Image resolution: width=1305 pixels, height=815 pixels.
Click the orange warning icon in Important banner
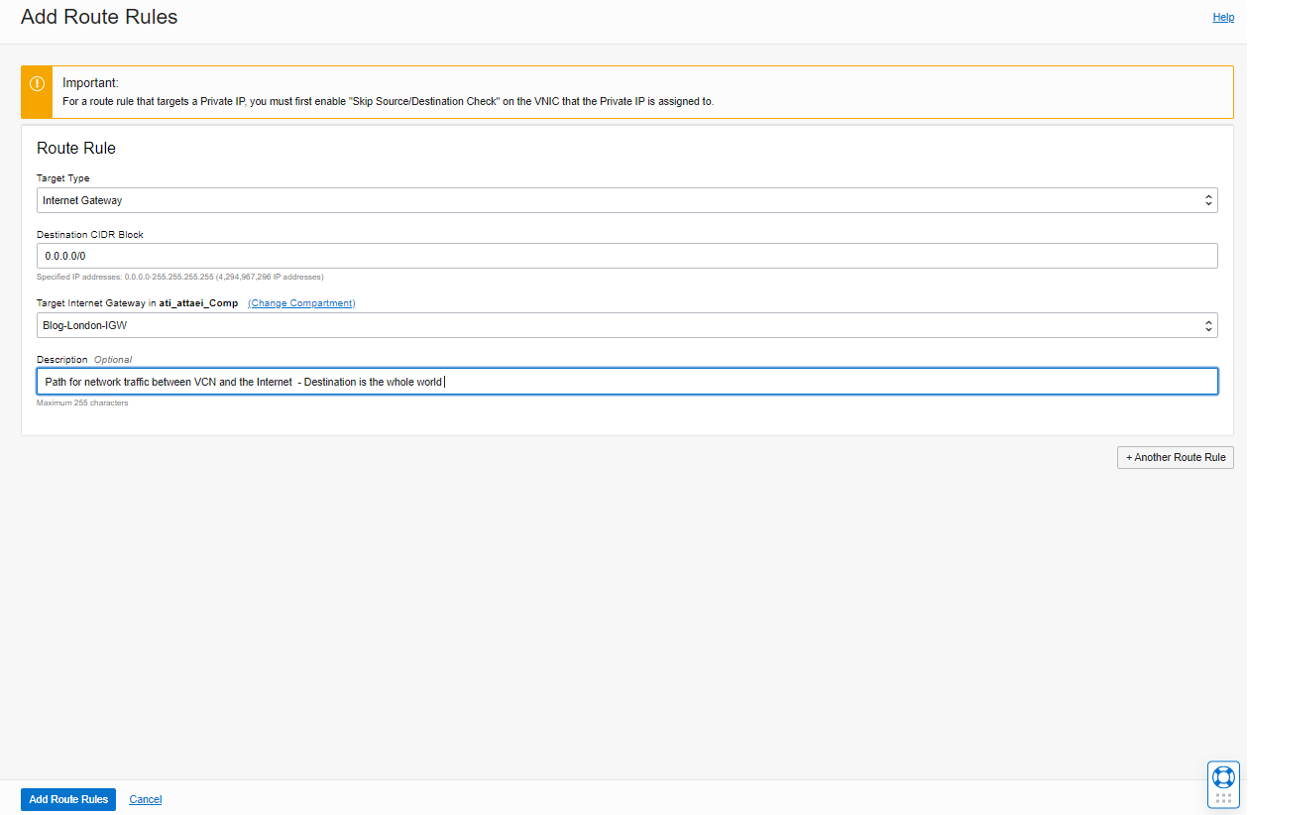point(38,84)
